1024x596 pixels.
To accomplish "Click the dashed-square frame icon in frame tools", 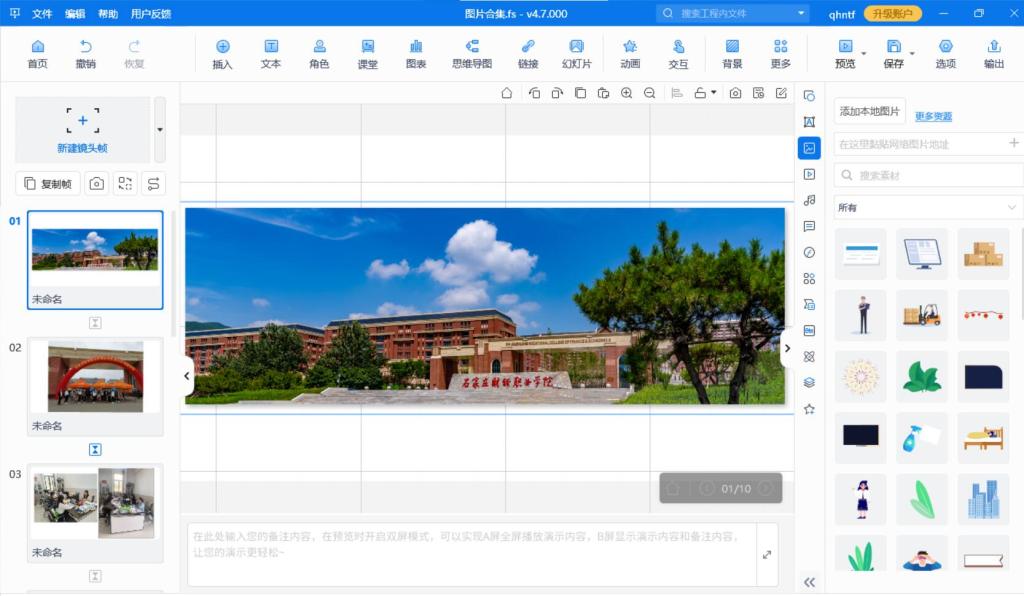I will click(x=125, y=184).
